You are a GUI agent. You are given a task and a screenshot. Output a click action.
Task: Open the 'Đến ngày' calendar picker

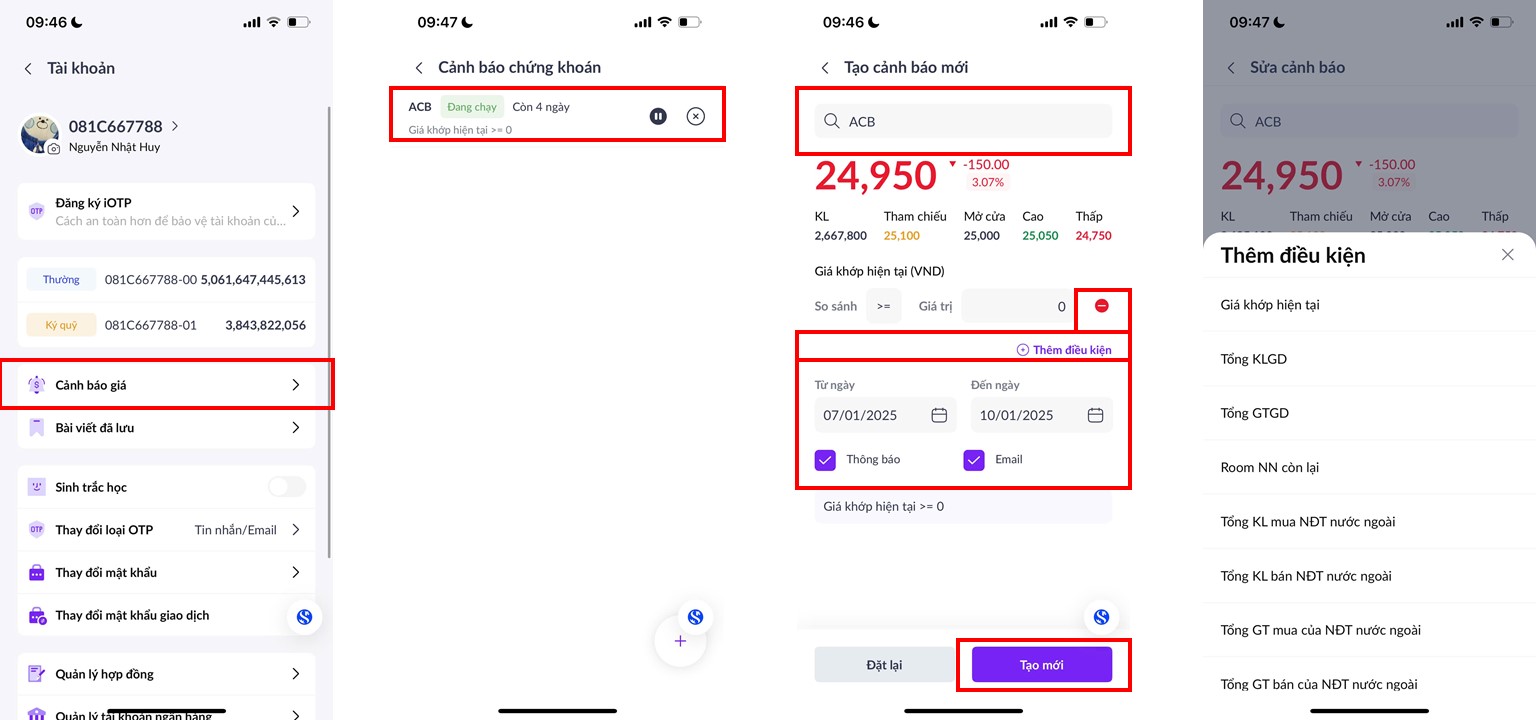1095,415
